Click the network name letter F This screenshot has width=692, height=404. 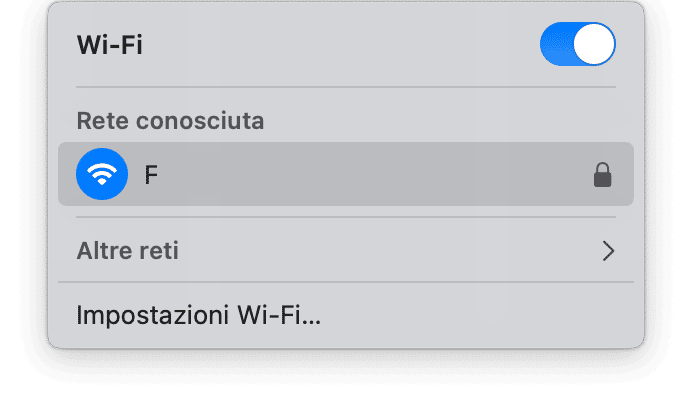pyautogui.click(x=151, y=175)
